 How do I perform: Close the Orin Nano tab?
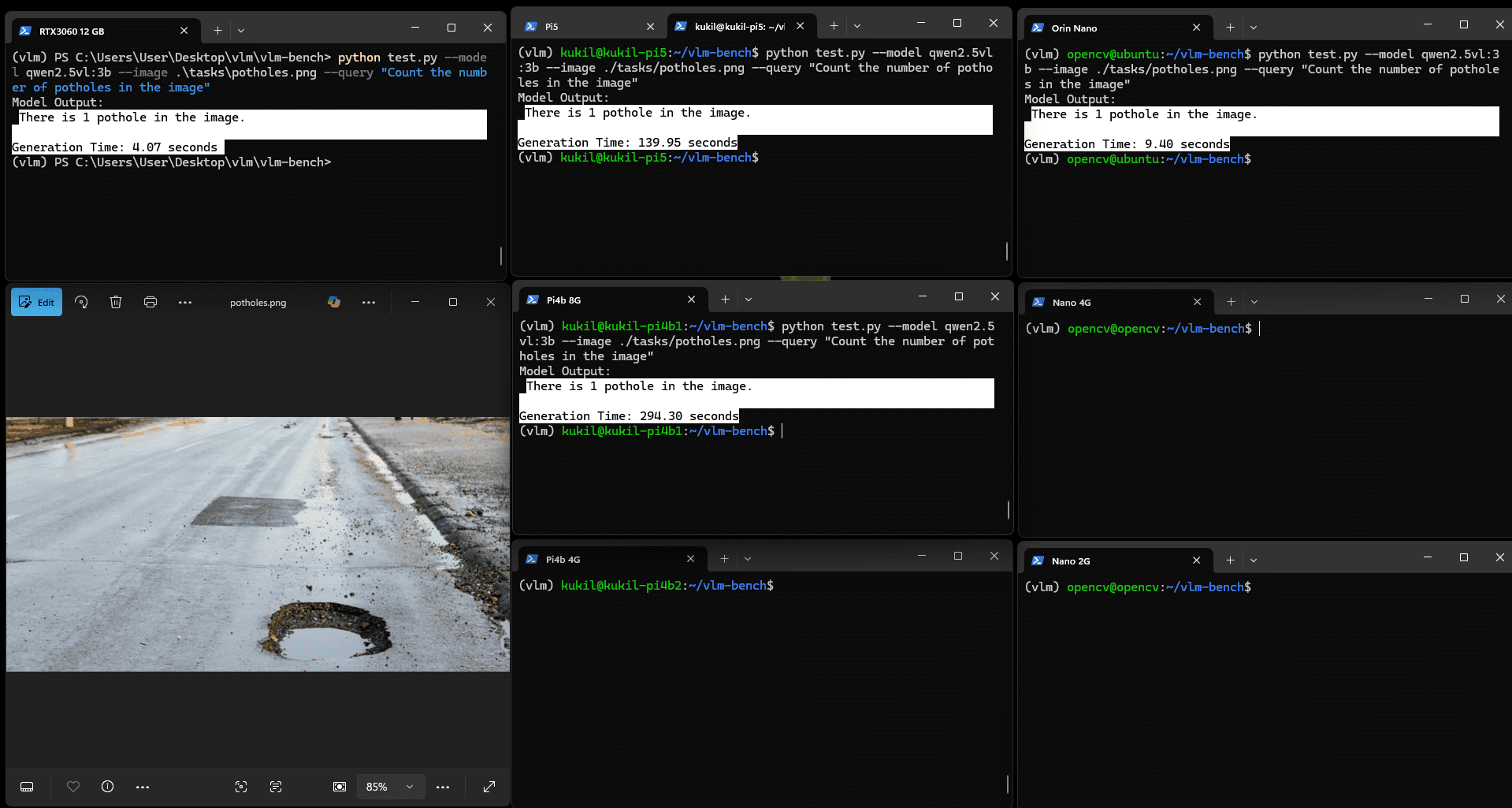tap(1196, 27)
